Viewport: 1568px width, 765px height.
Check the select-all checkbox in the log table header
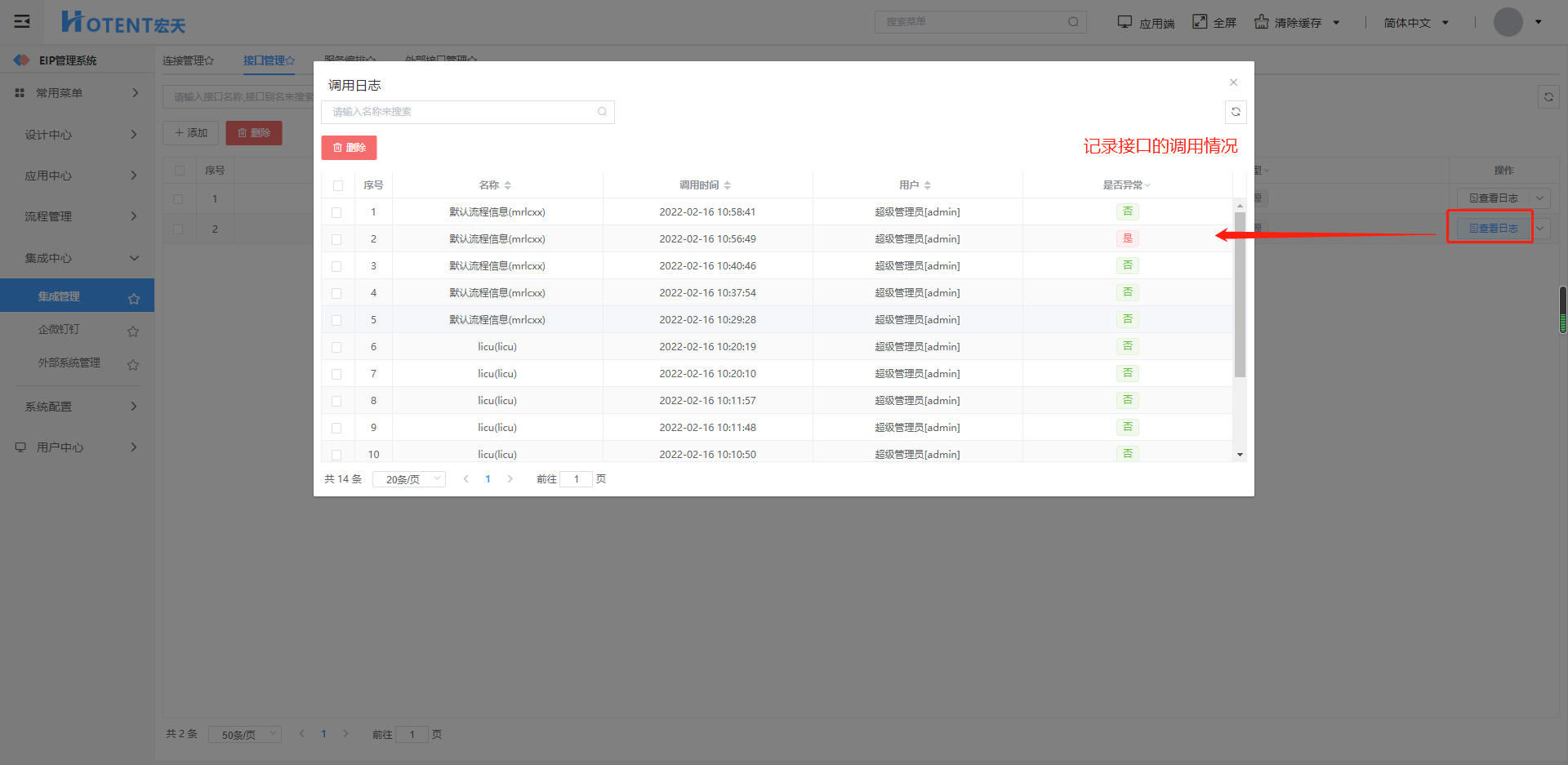click(x=338, y=185)
